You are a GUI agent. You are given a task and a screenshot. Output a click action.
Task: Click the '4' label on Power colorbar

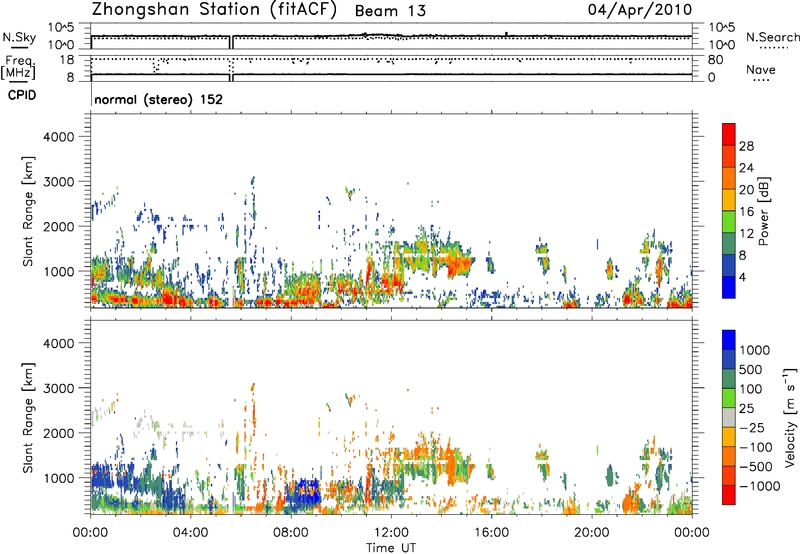click(743, 278)
